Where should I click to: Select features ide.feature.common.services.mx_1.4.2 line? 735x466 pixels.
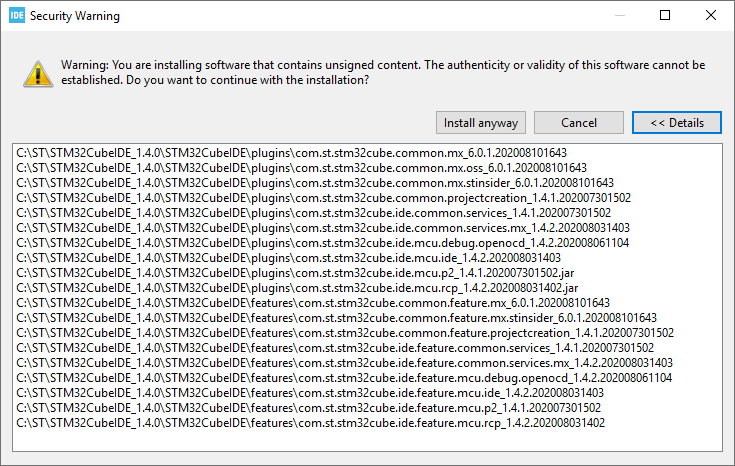[345, 363]
